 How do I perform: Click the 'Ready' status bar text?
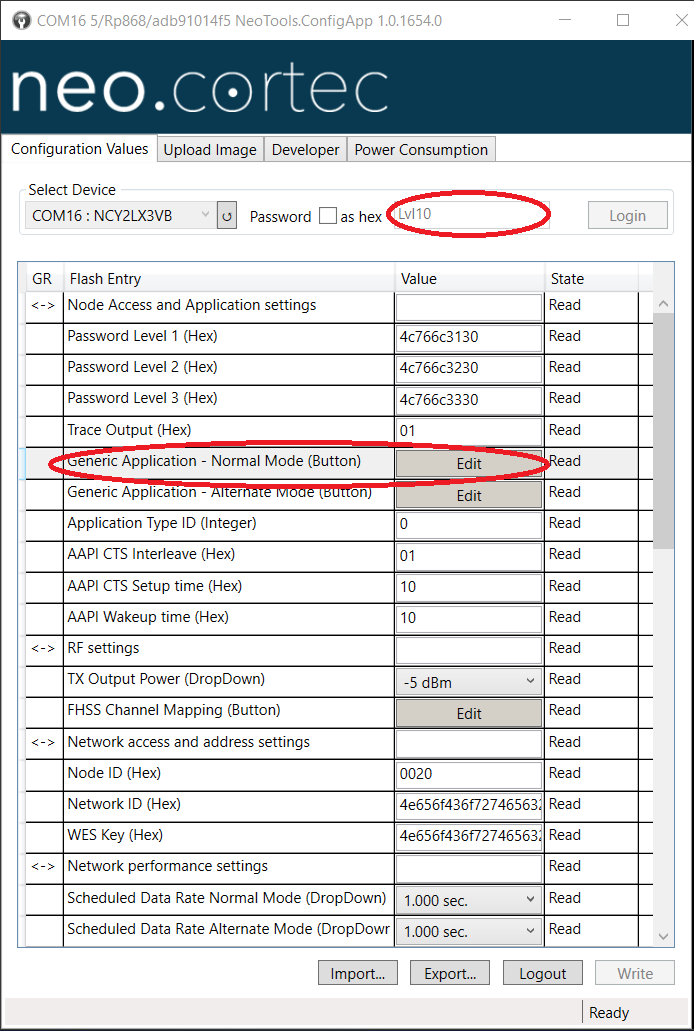point(608,1013)
